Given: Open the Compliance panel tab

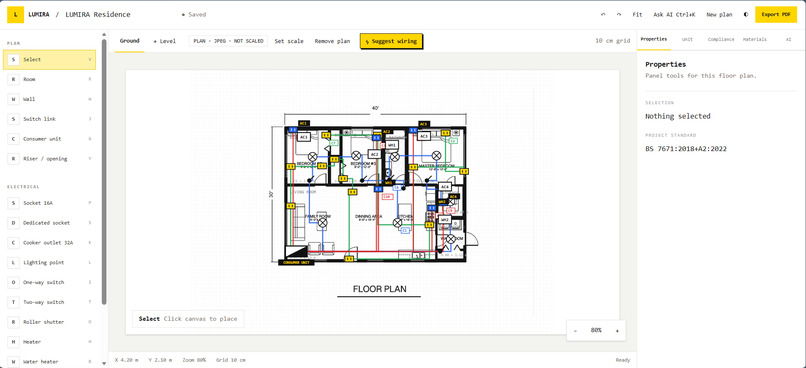Looking at the screenshot, I should [x=721, y=39].
